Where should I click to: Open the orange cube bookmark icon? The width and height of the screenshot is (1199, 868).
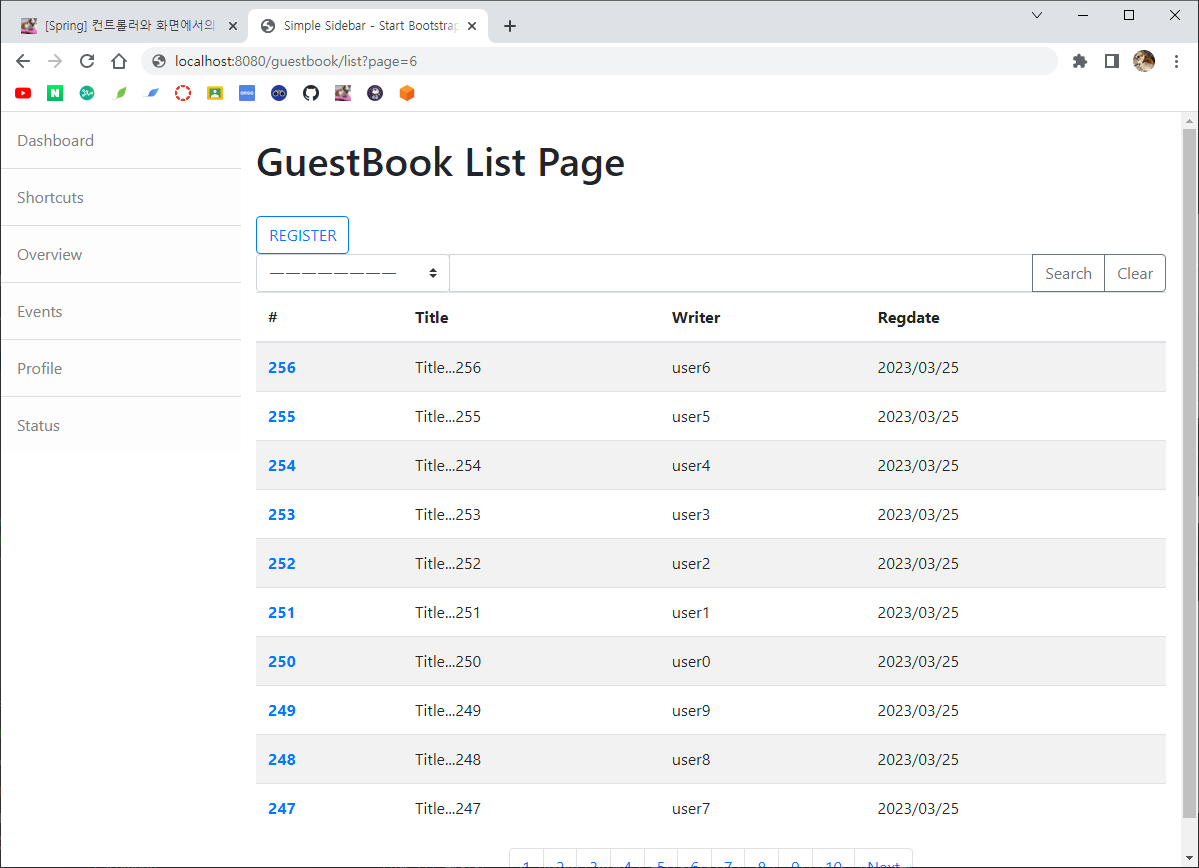(407, 93)
